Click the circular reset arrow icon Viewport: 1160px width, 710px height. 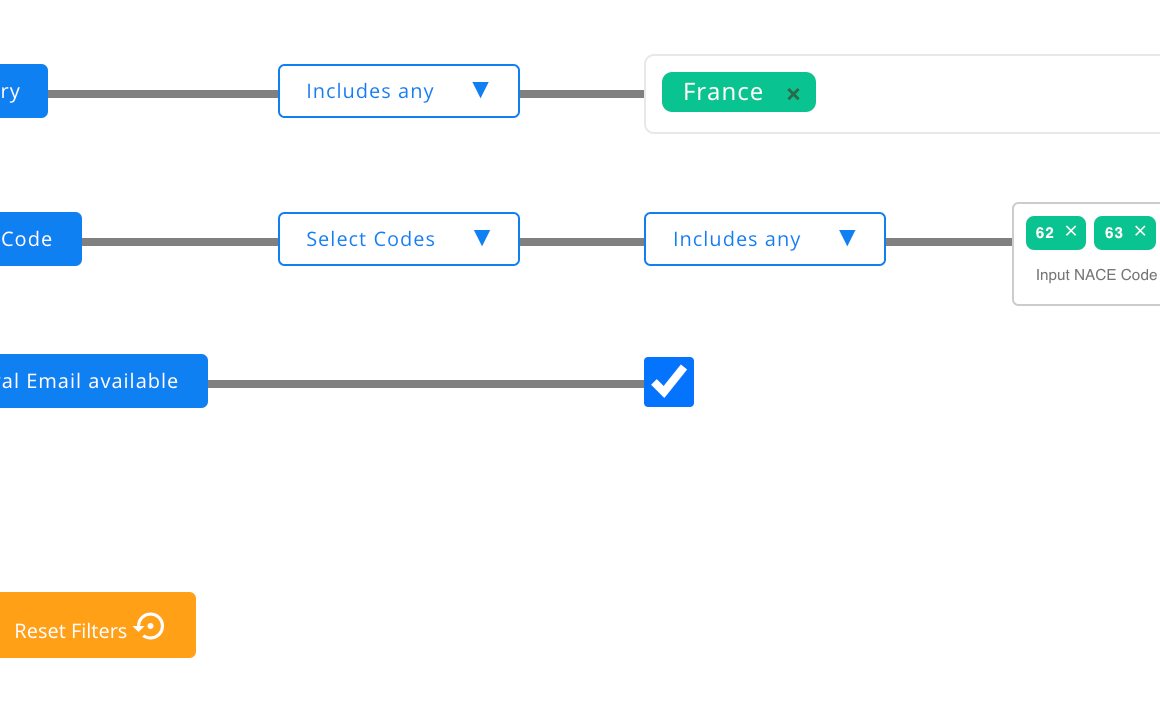(x=150, y=626)
